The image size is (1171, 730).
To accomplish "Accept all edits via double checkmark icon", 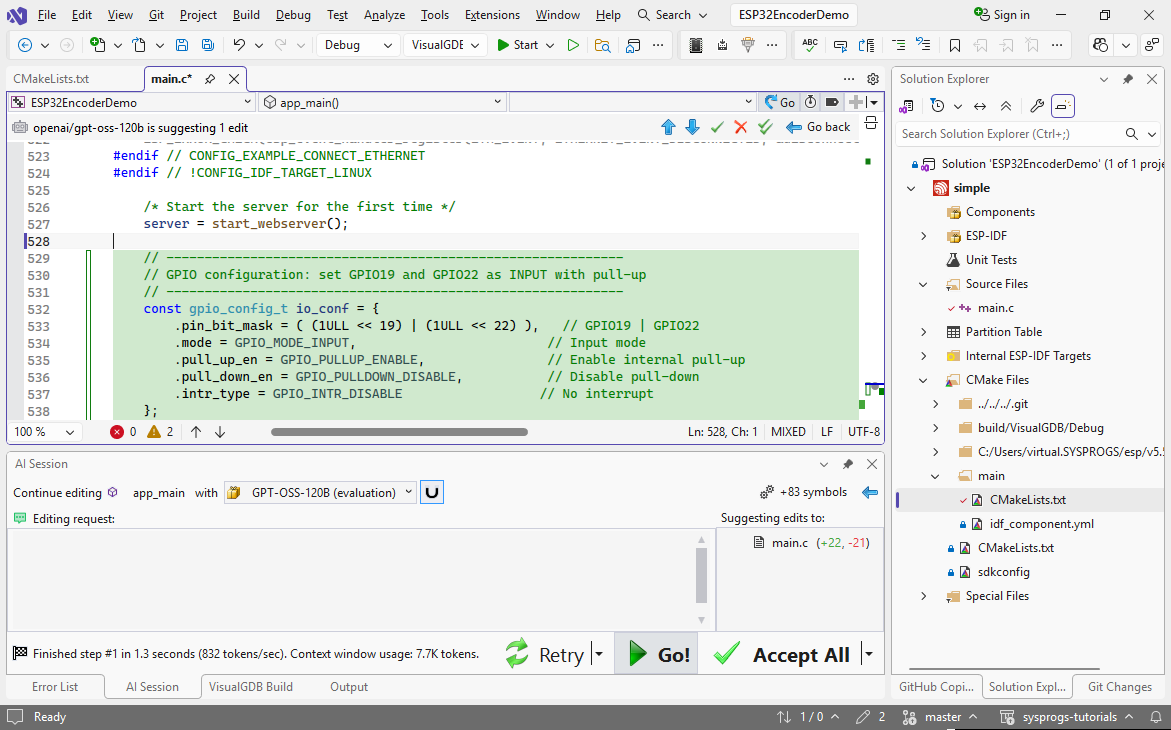I will [x=765, y=127].
